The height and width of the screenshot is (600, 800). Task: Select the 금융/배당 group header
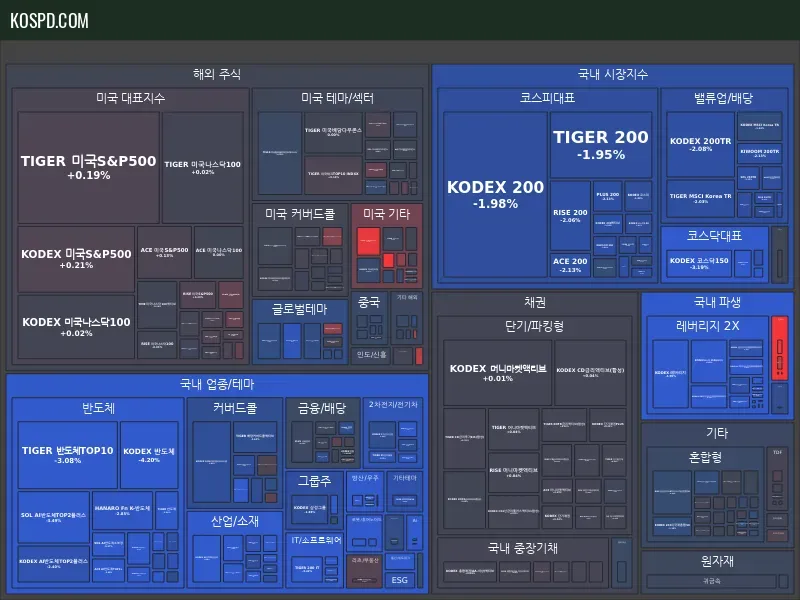[322, 408]
